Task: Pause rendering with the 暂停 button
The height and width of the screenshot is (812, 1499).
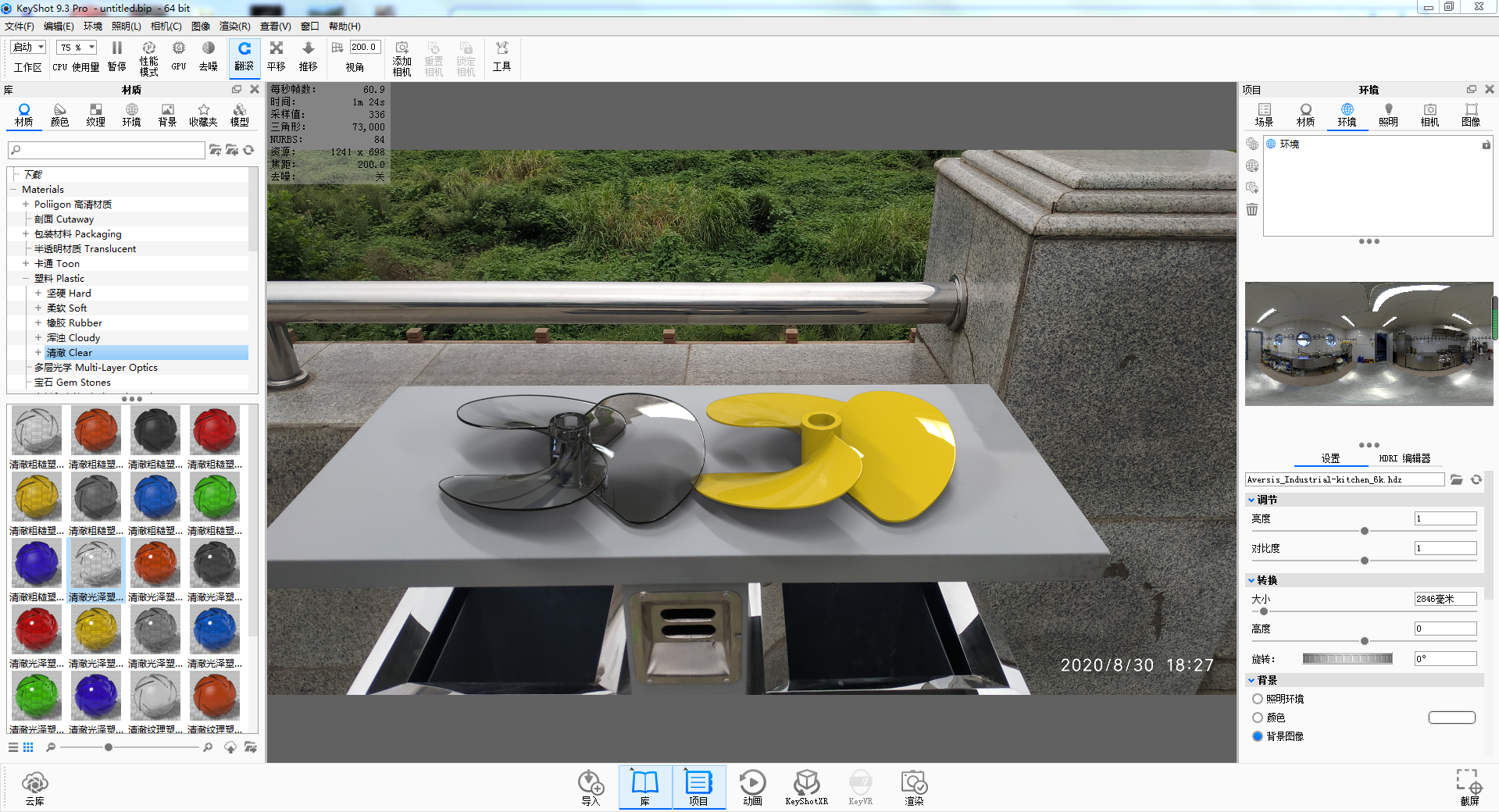Action: coord(117,57)
